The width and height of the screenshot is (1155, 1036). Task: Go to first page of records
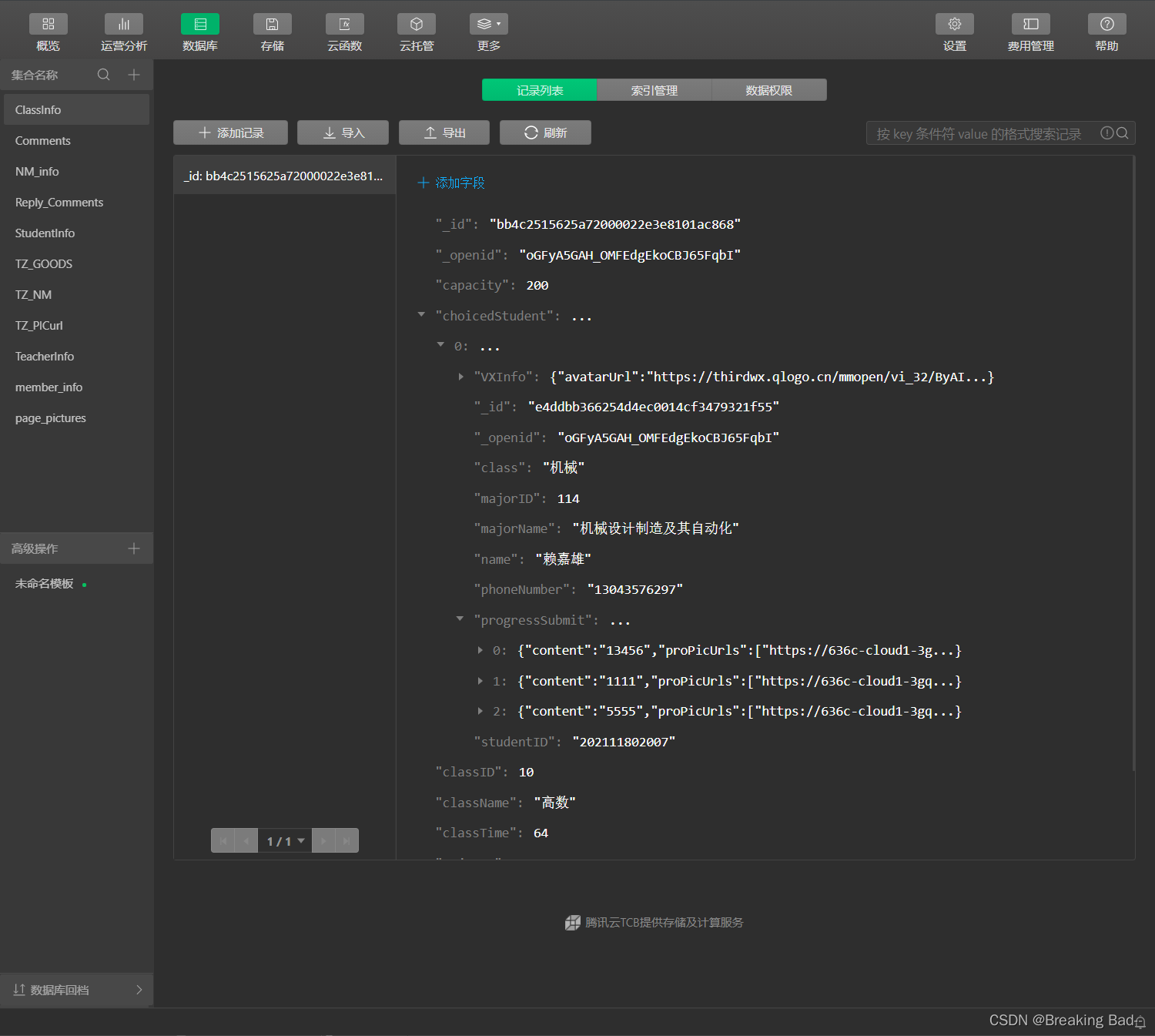click(223, 840)
